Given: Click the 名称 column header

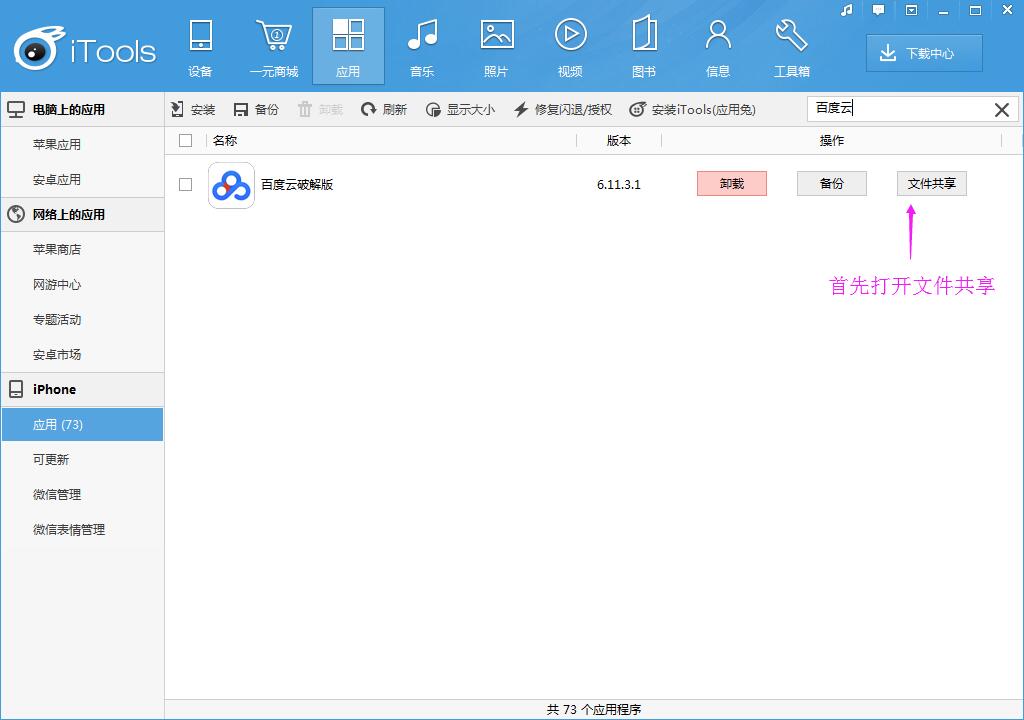Looking at the screenshot, I should [225, 140].
